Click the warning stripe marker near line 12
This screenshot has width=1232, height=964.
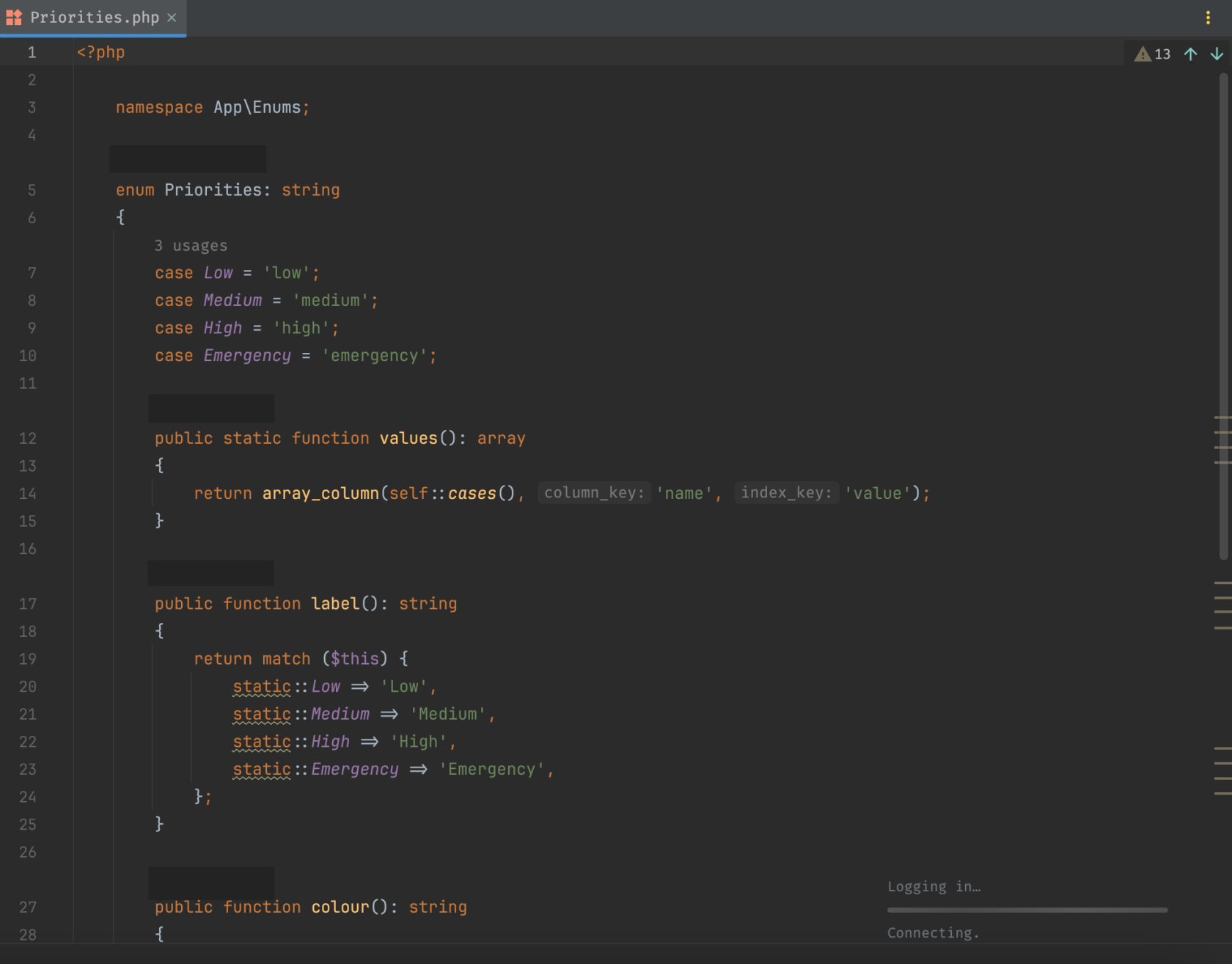pyautogui.click(x=1222, y=433)
